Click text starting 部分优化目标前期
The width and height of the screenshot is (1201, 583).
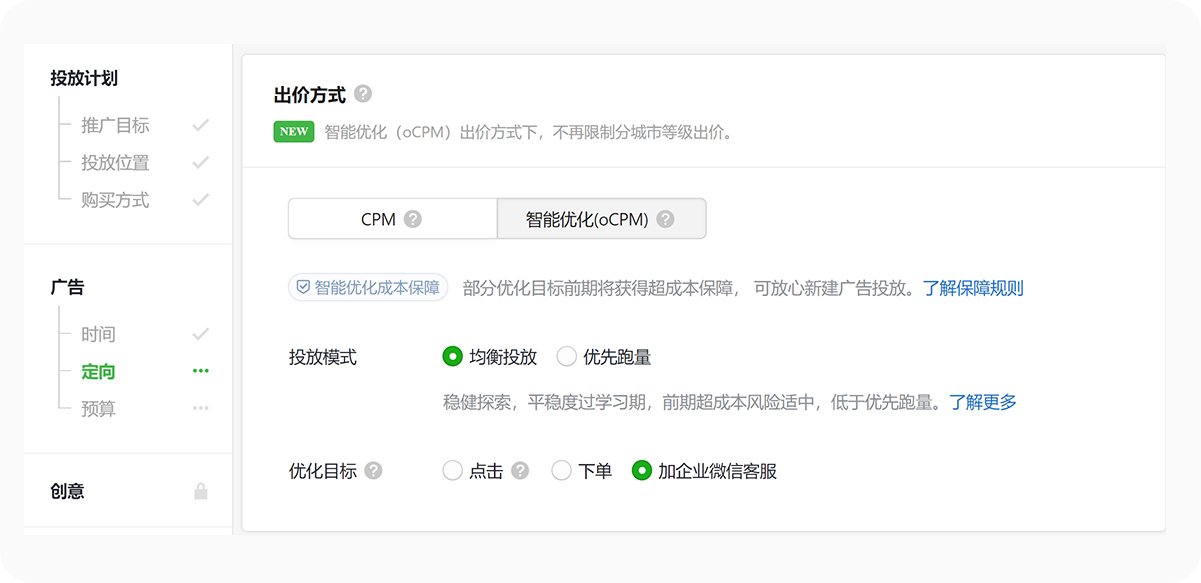tap(688, 288)
